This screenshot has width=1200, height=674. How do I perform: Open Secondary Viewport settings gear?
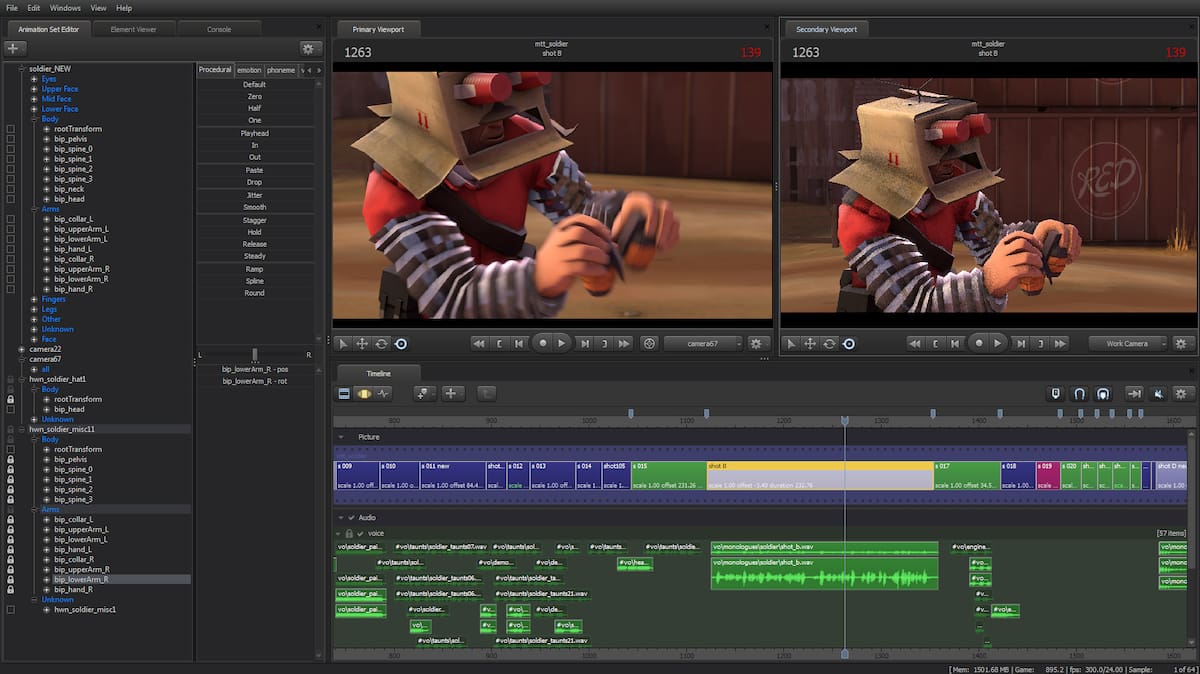(1181, 343)
